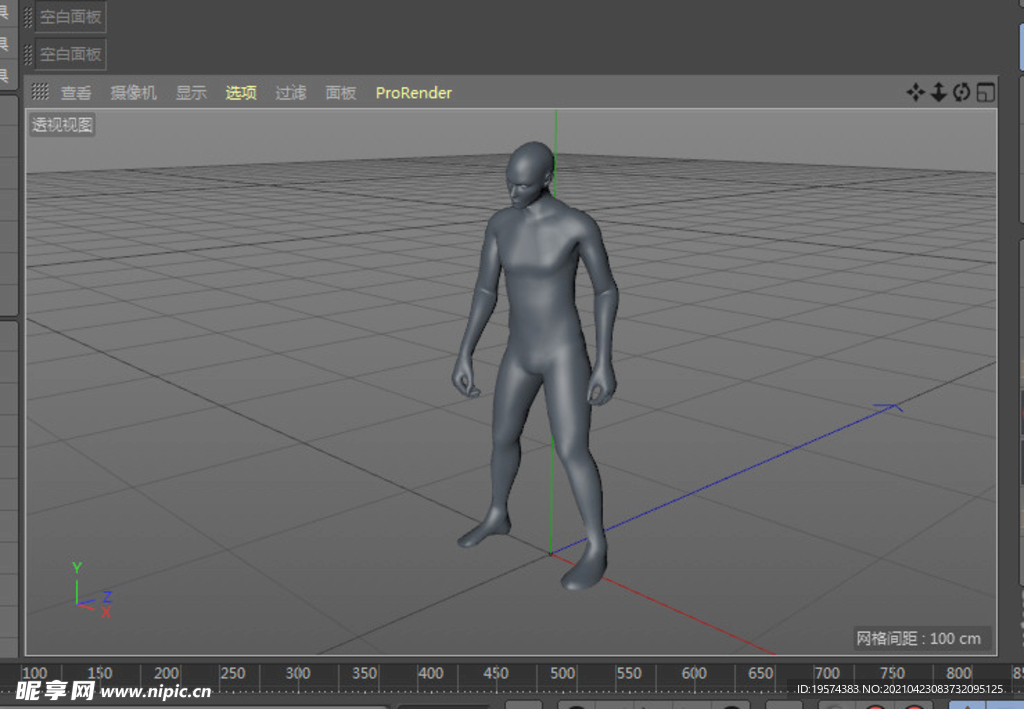Screen dimensions: 1024x709
Task: Click the viewport move camera icon
Action: [x=916, y=92]
